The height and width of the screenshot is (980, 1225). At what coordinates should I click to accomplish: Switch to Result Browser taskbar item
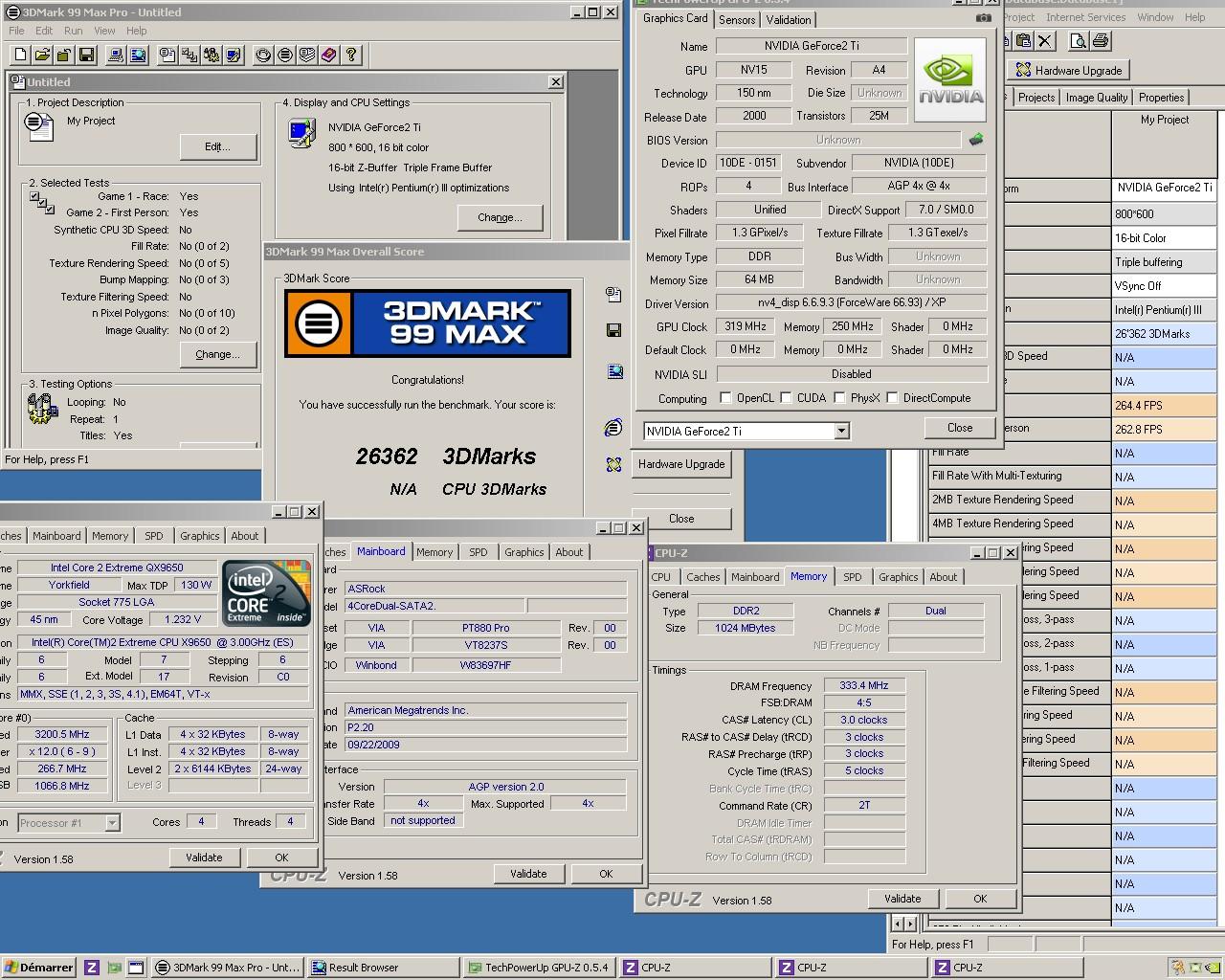(384, 968)
